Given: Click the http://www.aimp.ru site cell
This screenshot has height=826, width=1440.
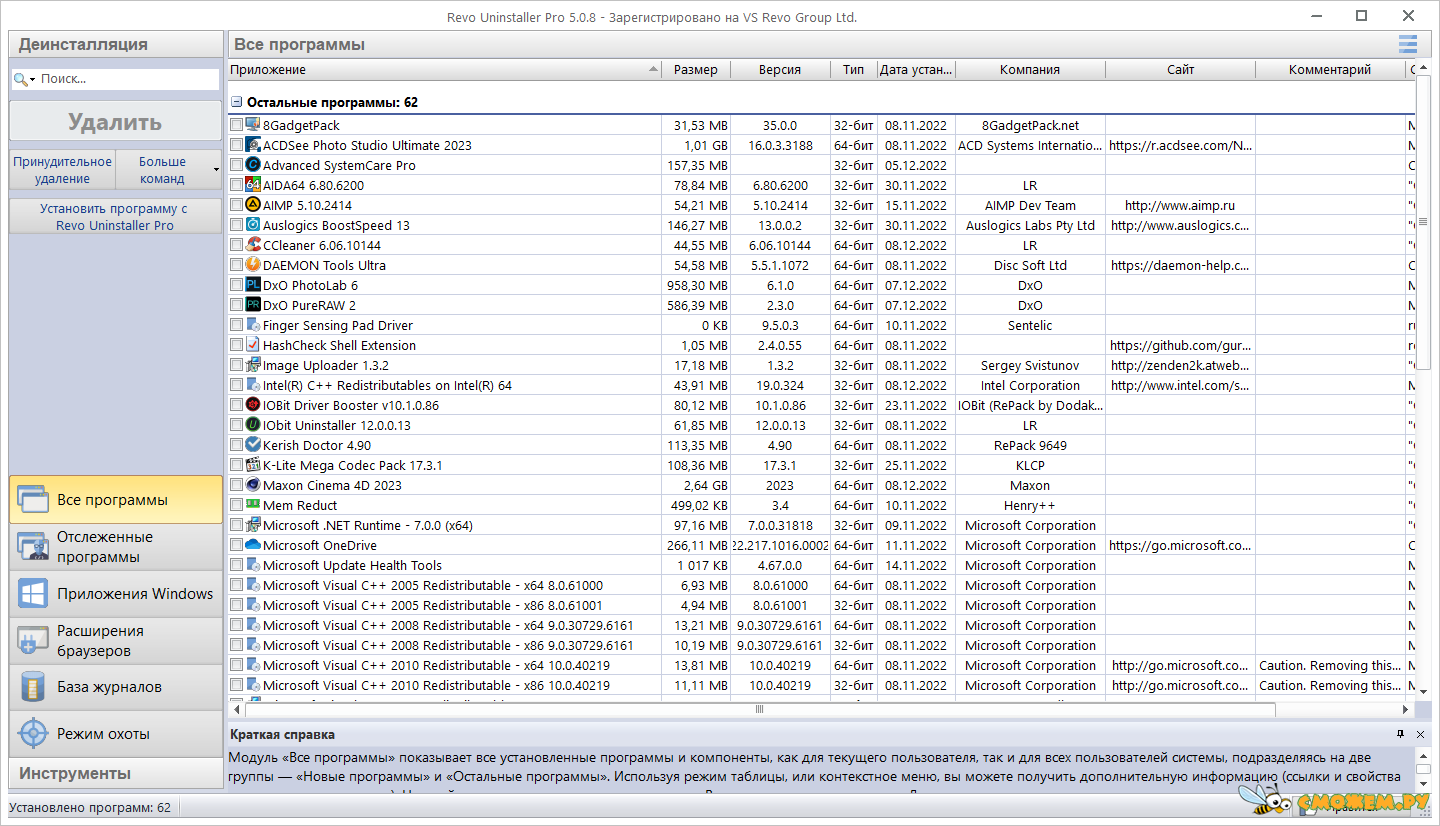Looking at the screenshot, I should pyautogui.click(x=1180, y=205).
